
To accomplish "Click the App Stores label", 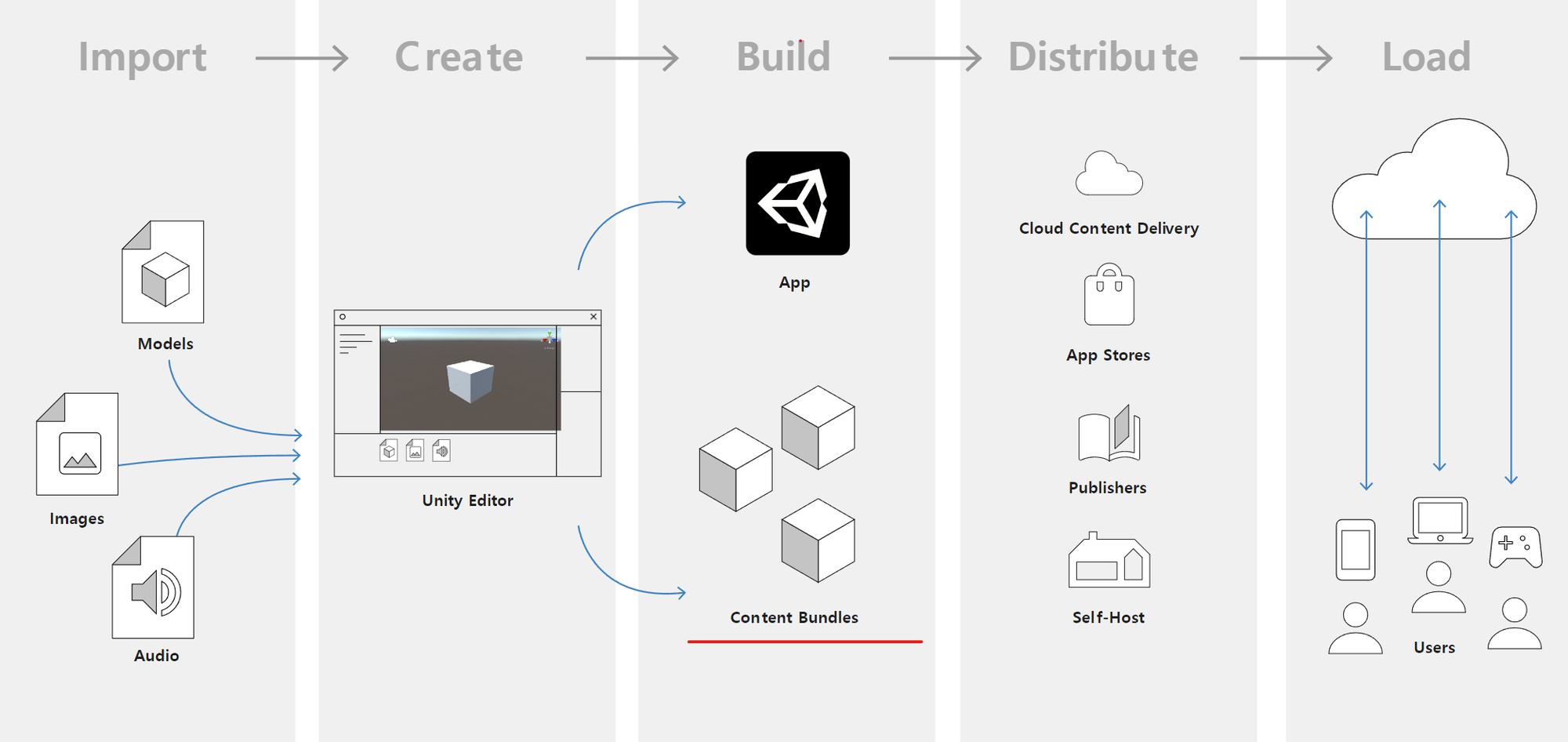I will pyautogui.click(x=1109, y=355).
